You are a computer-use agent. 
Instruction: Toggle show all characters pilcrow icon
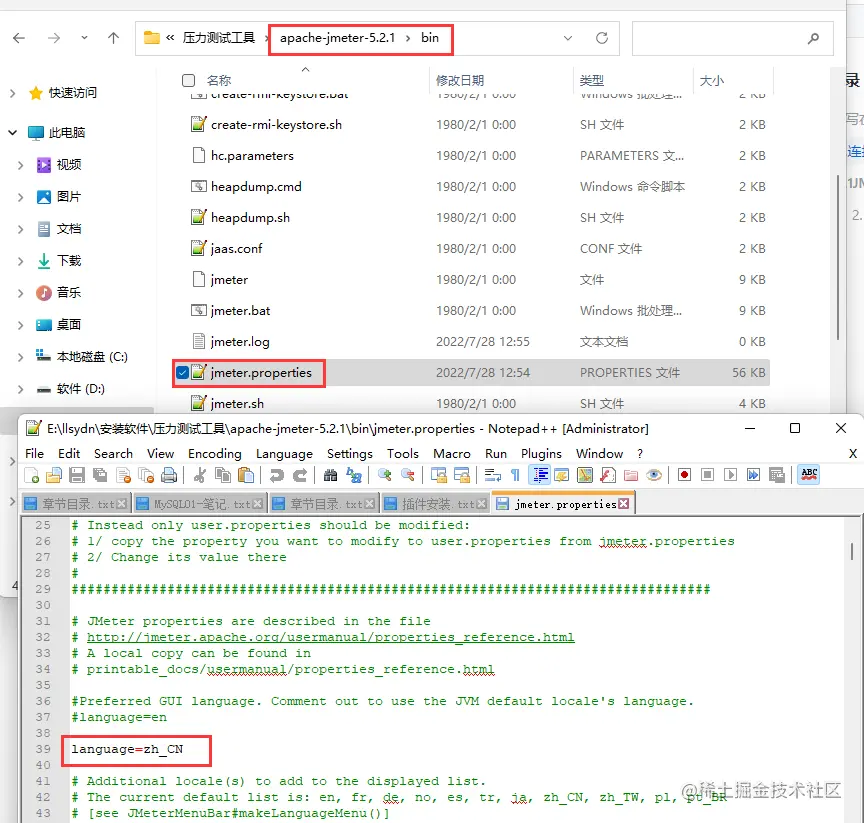tap(515, 475)
